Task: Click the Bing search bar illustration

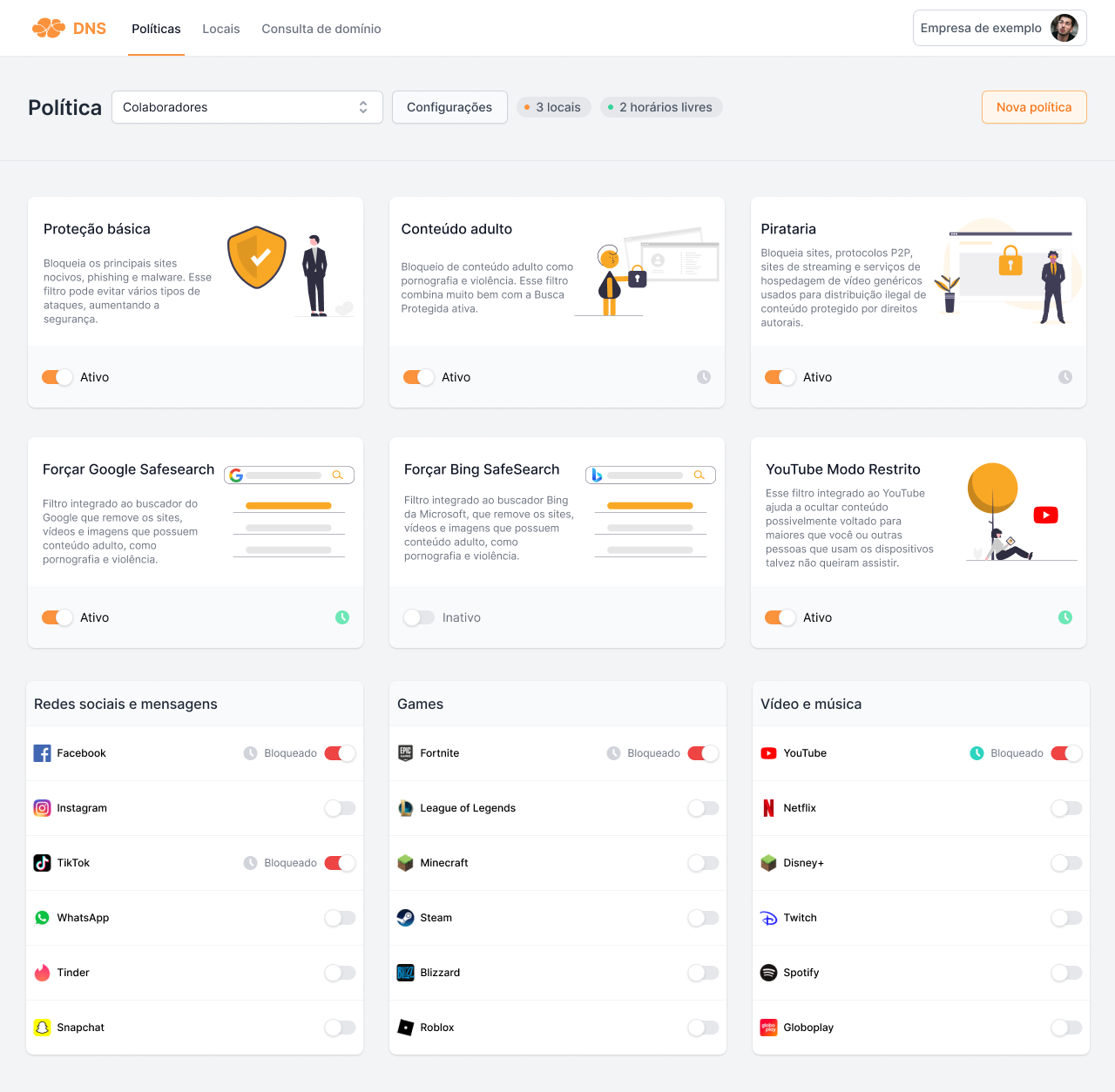Action: [x=651, y=475]
